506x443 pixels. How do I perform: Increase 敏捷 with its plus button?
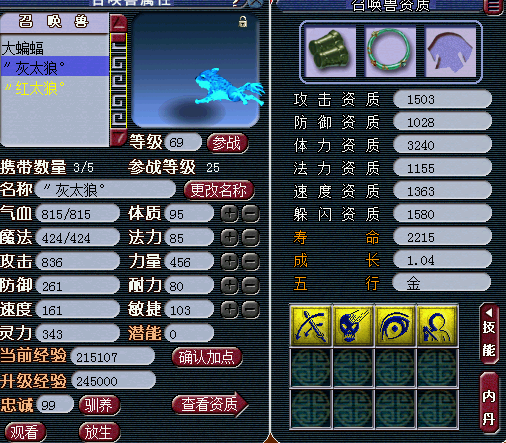click(230, 310)
